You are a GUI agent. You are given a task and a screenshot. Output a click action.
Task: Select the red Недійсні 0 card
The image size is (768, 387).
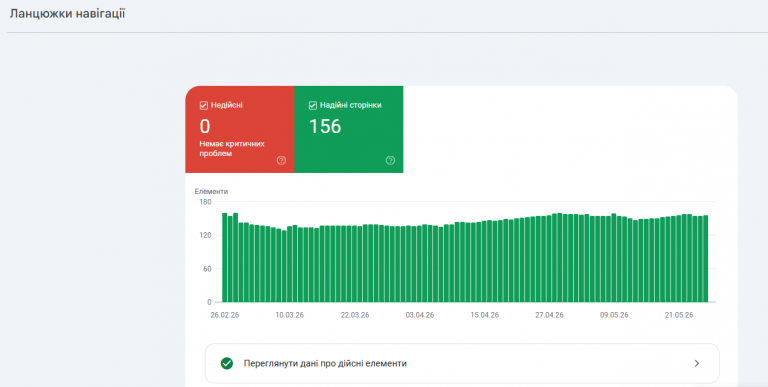[x=240, y=129]
